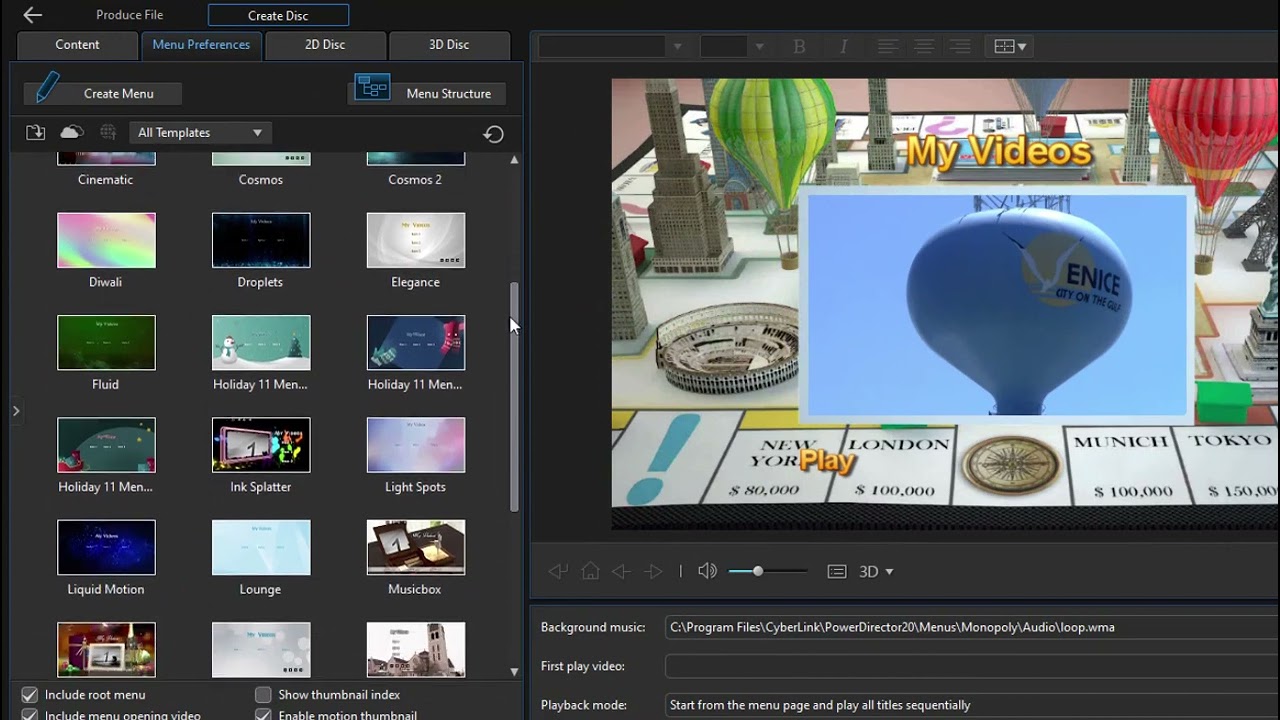
Task: Select the Liquid Motion menu template
Action: tap(106, 548)
